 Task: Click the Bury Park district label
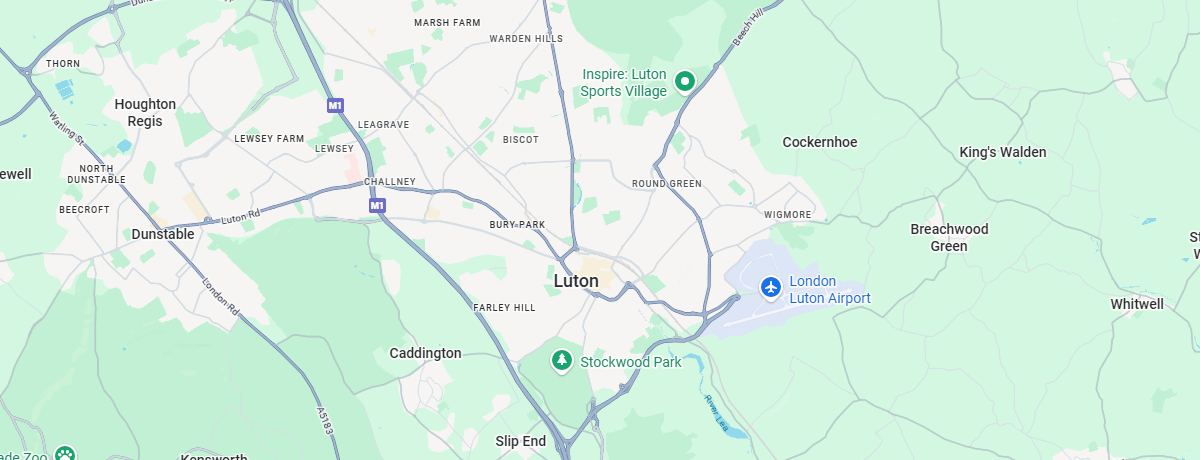[517, 225]
